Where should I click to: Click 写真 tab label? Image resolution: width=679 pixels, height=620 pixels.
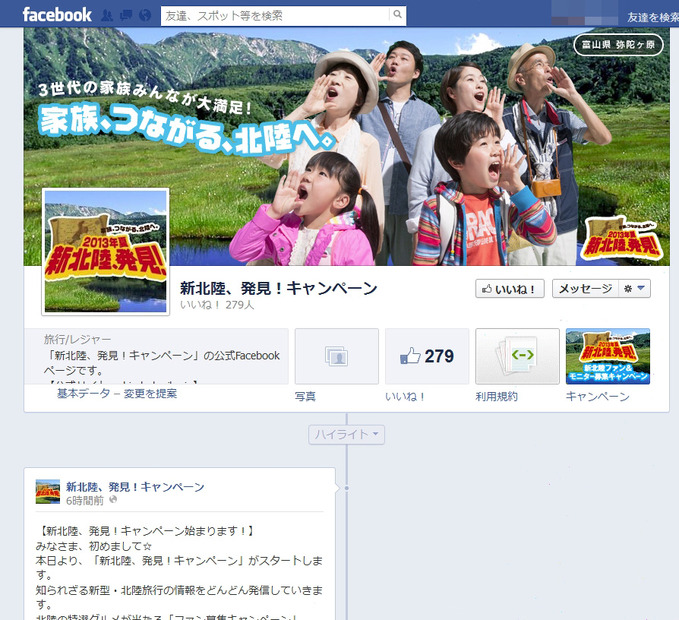click(x=305, y=397)
